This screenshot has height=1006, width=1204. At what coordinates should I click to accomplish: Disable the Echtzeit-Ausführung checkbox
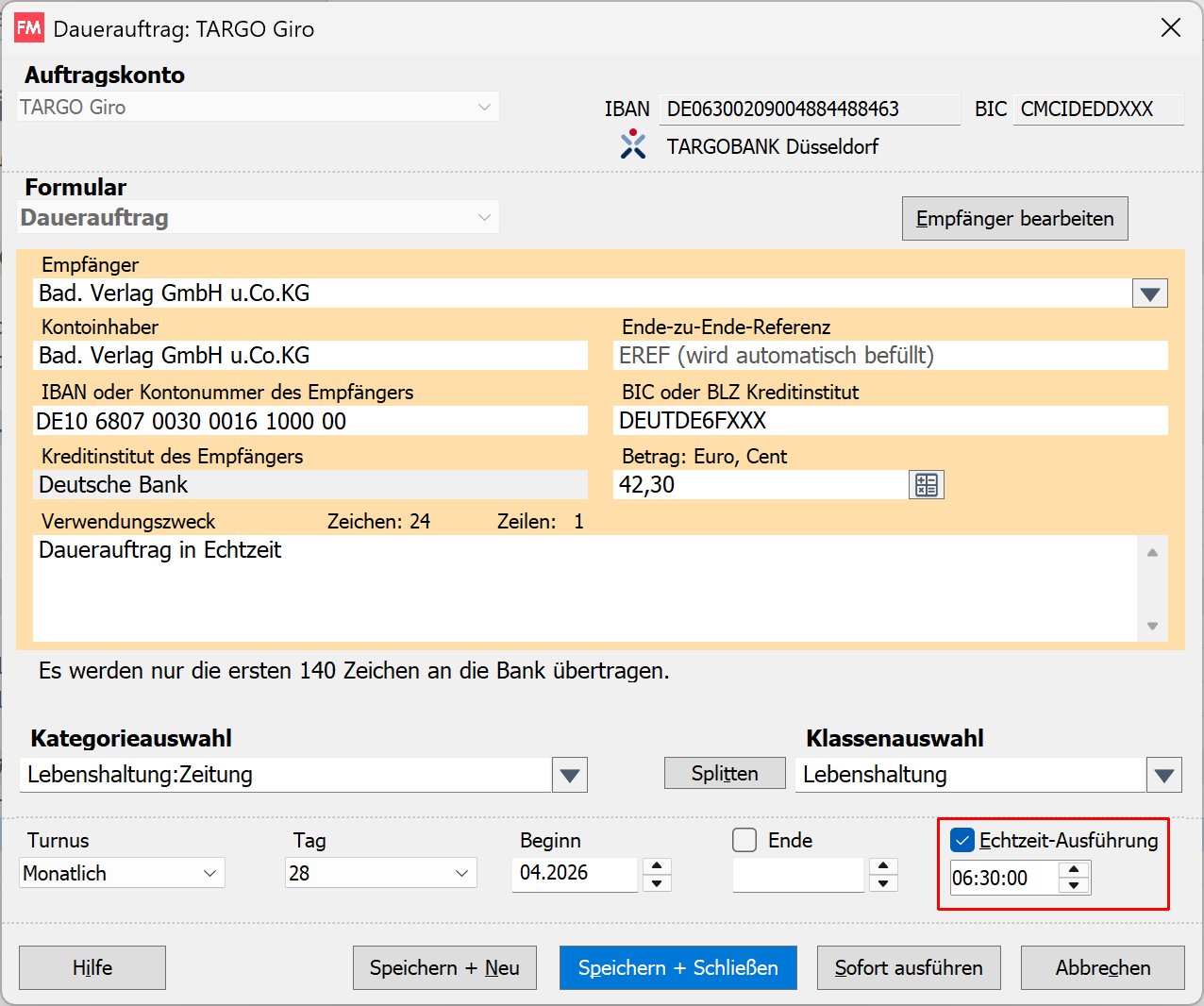(962, 840)
